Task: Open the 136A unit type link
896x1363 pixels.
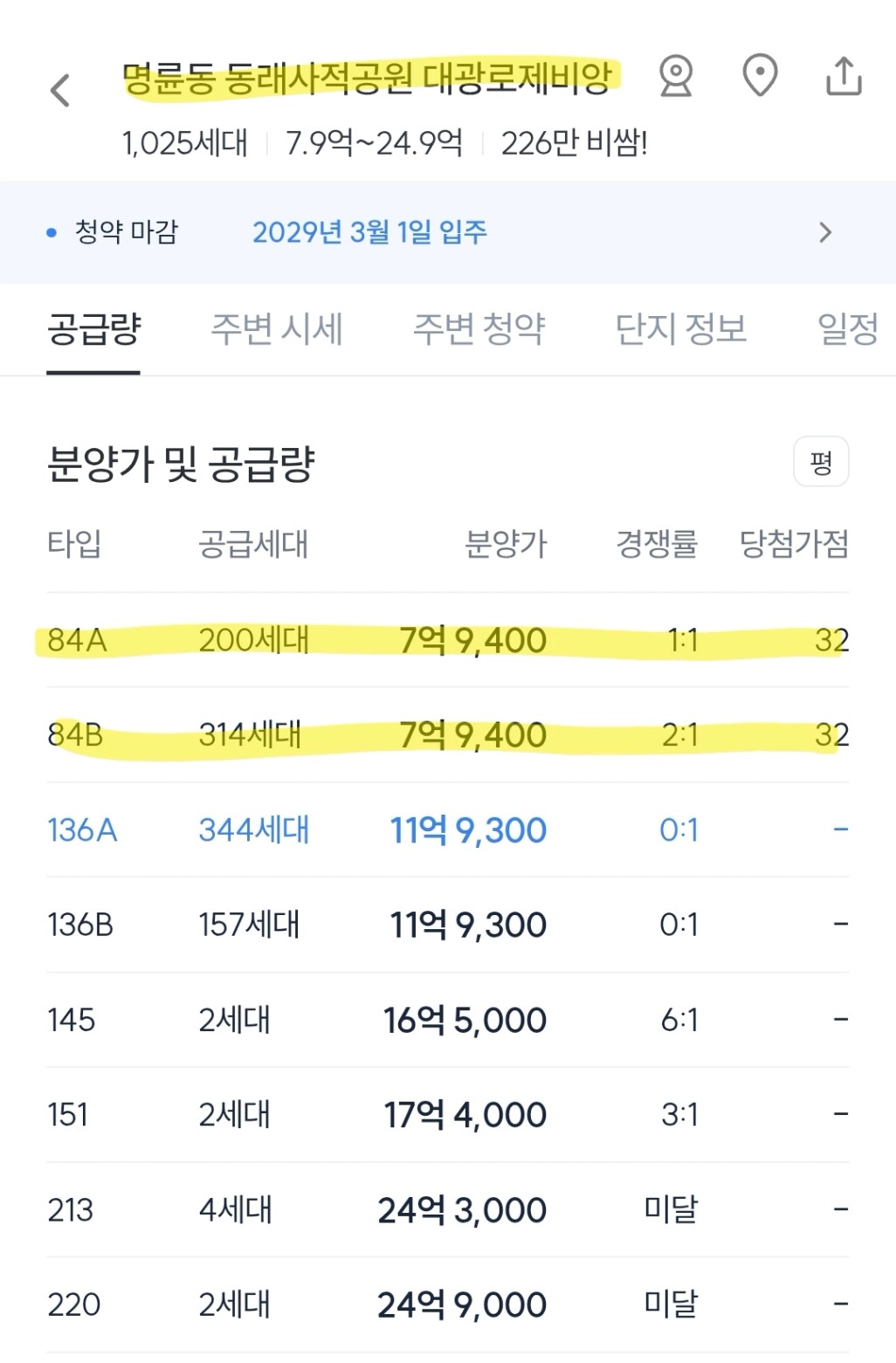Action: coord(82,830)
